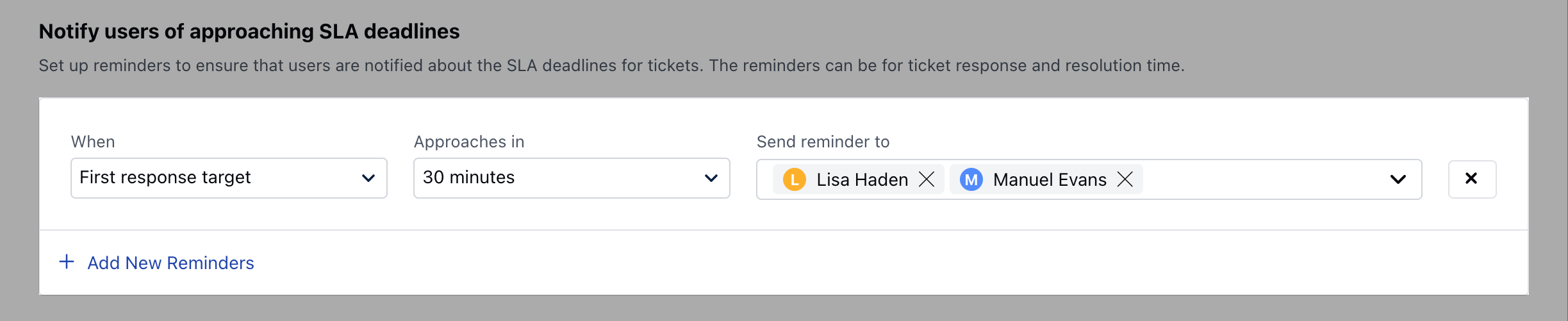1568x321 pixels.
Task: Remove Manuel Evans from reminder recipients
Action: tap(1125, 179)
